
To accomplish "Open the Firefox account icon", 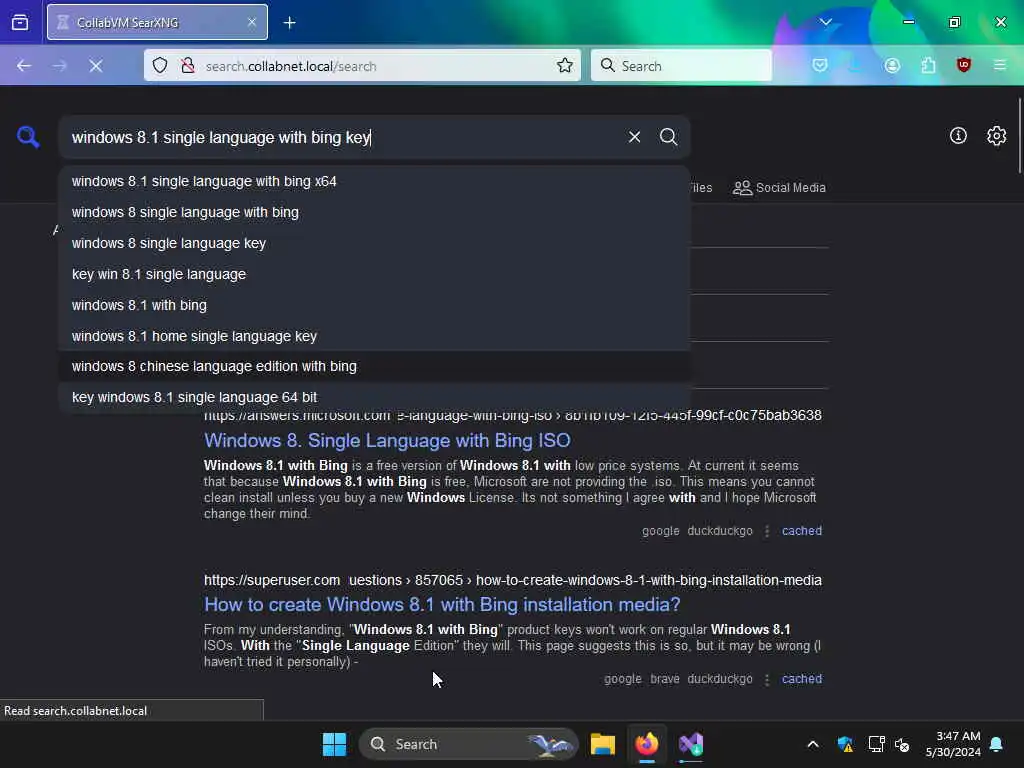I will coord(892,65).
